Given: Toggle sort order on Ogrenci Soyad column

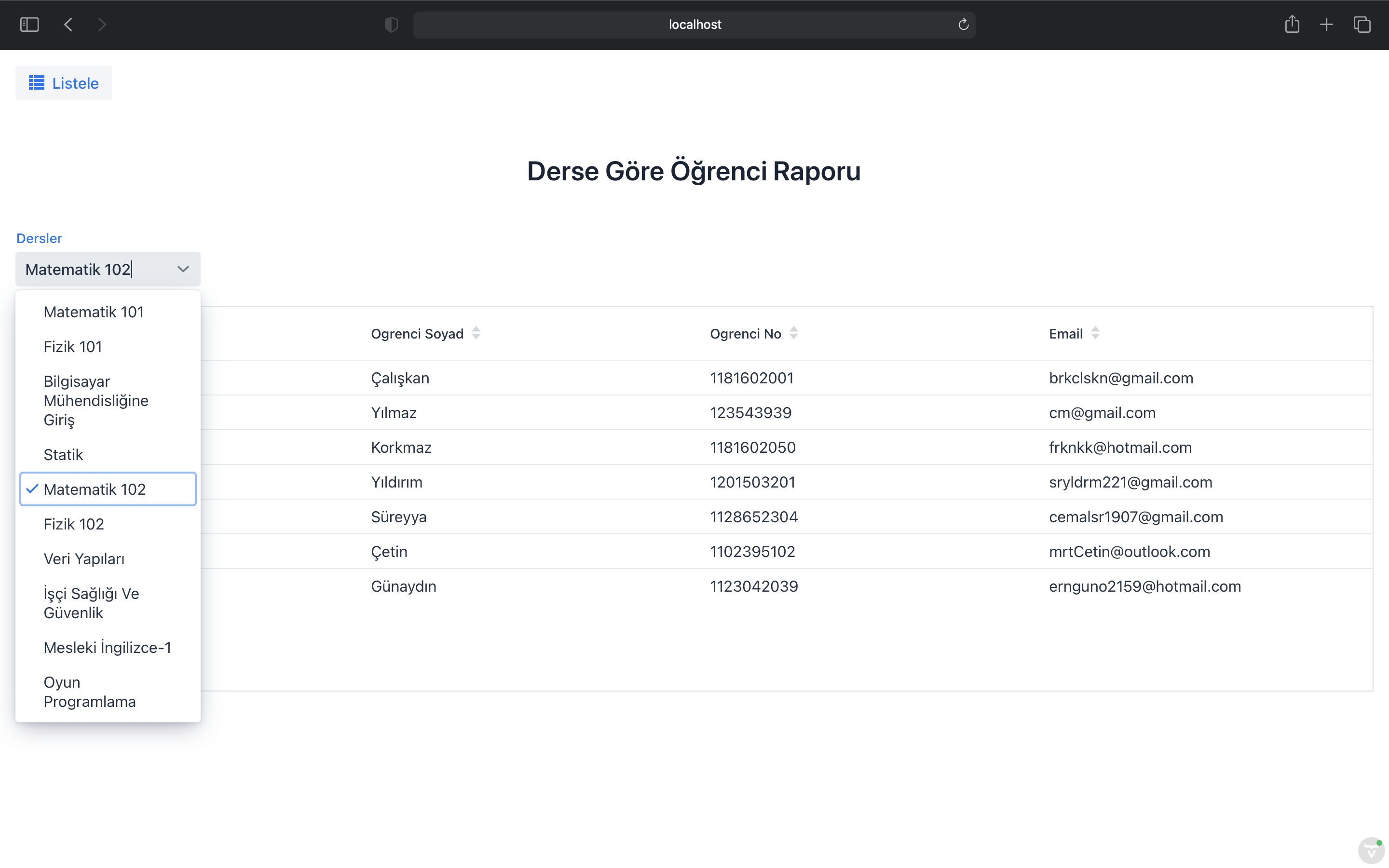Looking at the screenshot, I should pyautogui.click(x=477, y=333).
